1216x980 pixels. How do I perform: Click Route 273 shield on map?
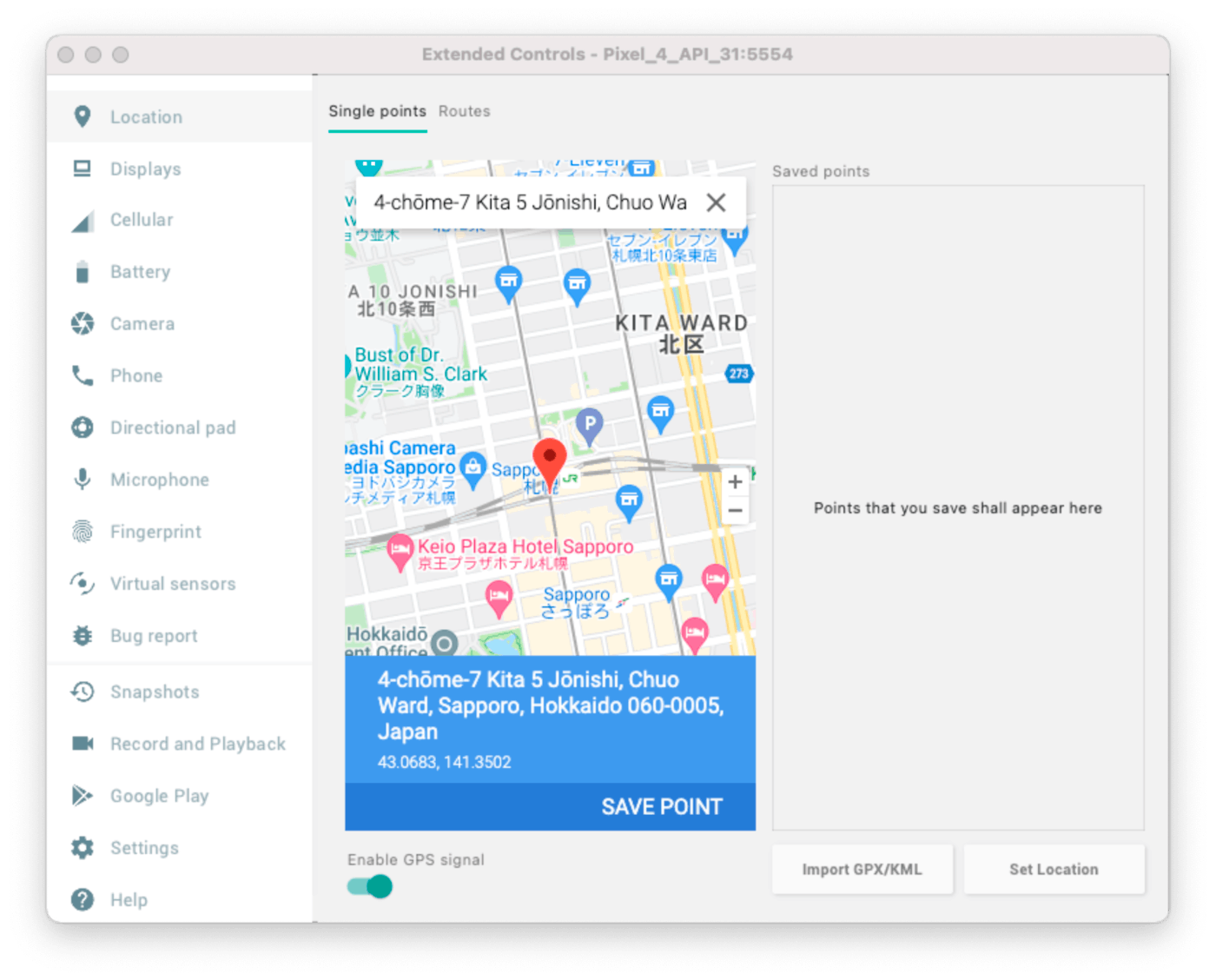point(738,374)
